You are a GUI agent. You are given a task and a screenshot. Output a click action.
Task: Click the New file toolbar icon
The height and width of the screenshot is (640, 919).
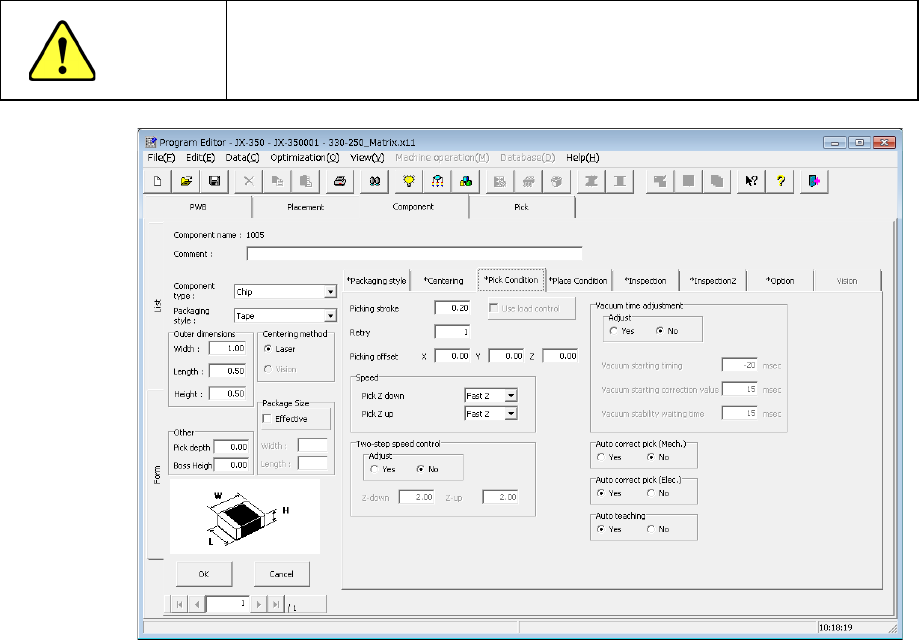pos(158,181)
